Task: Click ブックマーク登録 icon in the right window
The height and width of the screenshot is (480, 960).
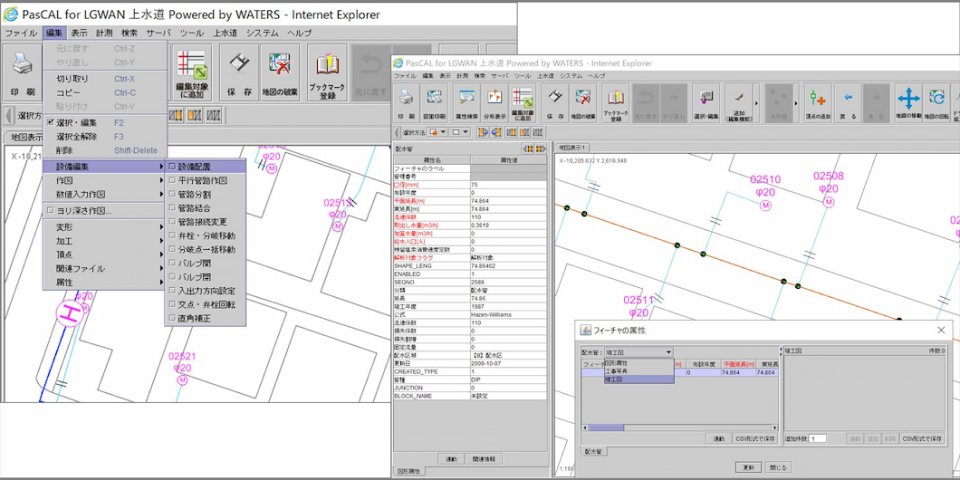Action: [x=616, y=102]
